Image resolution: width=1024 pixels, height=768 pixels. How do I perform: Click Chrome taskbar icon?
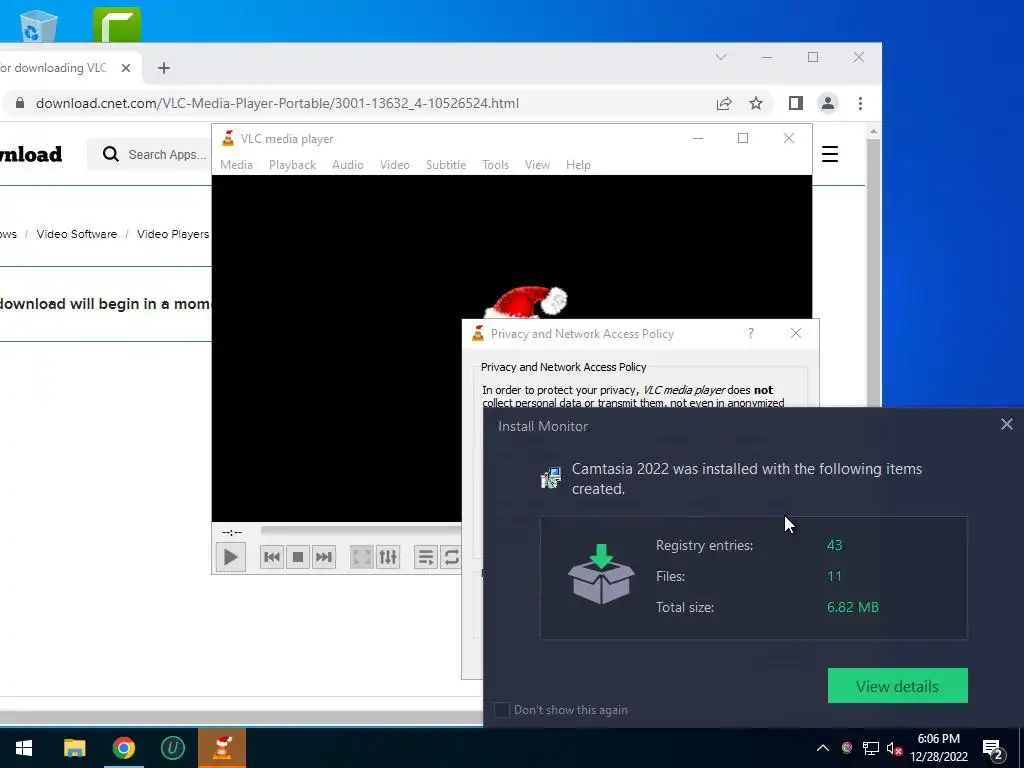pyautogui.click(x=123, y=748)
